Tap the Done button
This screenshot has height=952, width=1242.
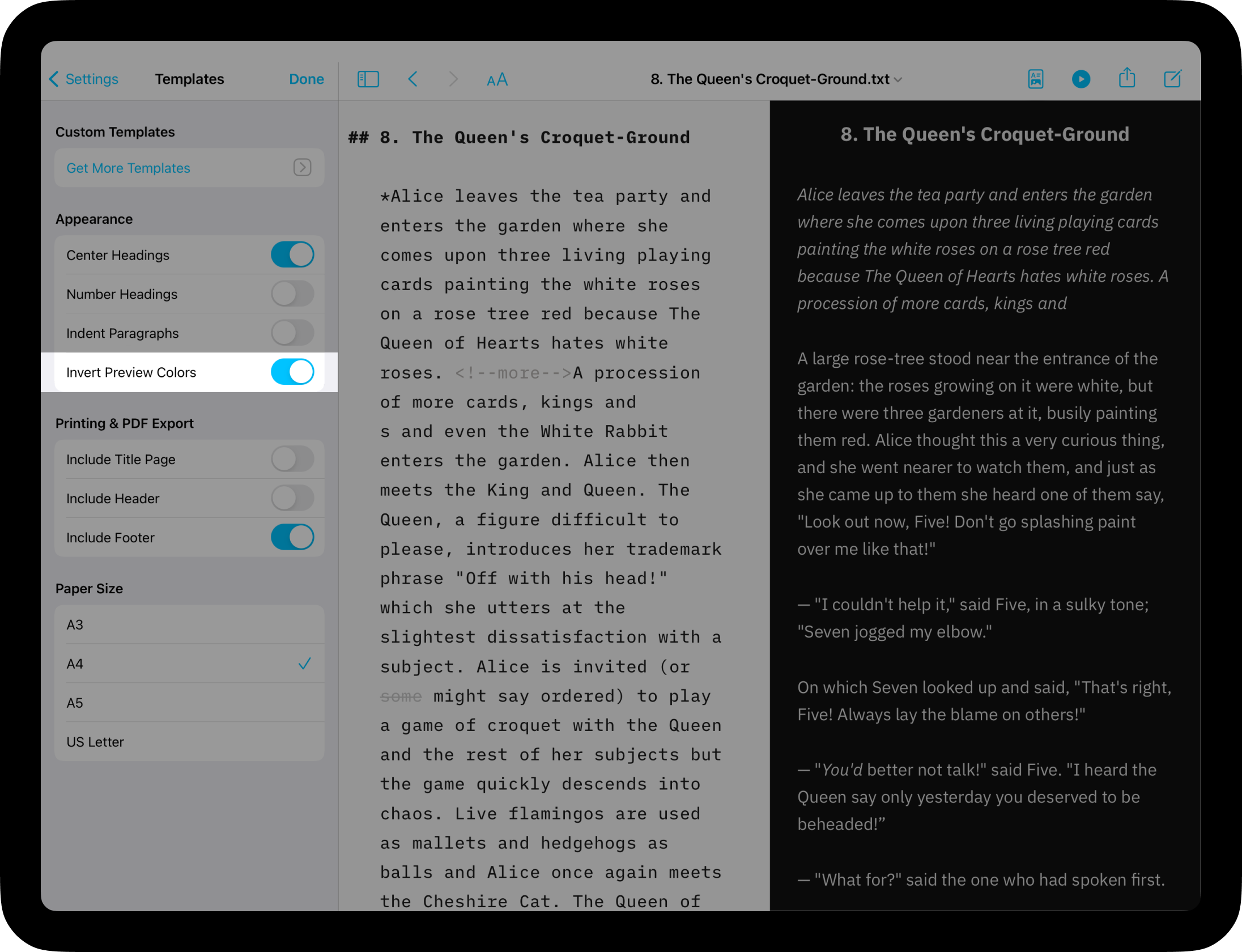[307, 79]
